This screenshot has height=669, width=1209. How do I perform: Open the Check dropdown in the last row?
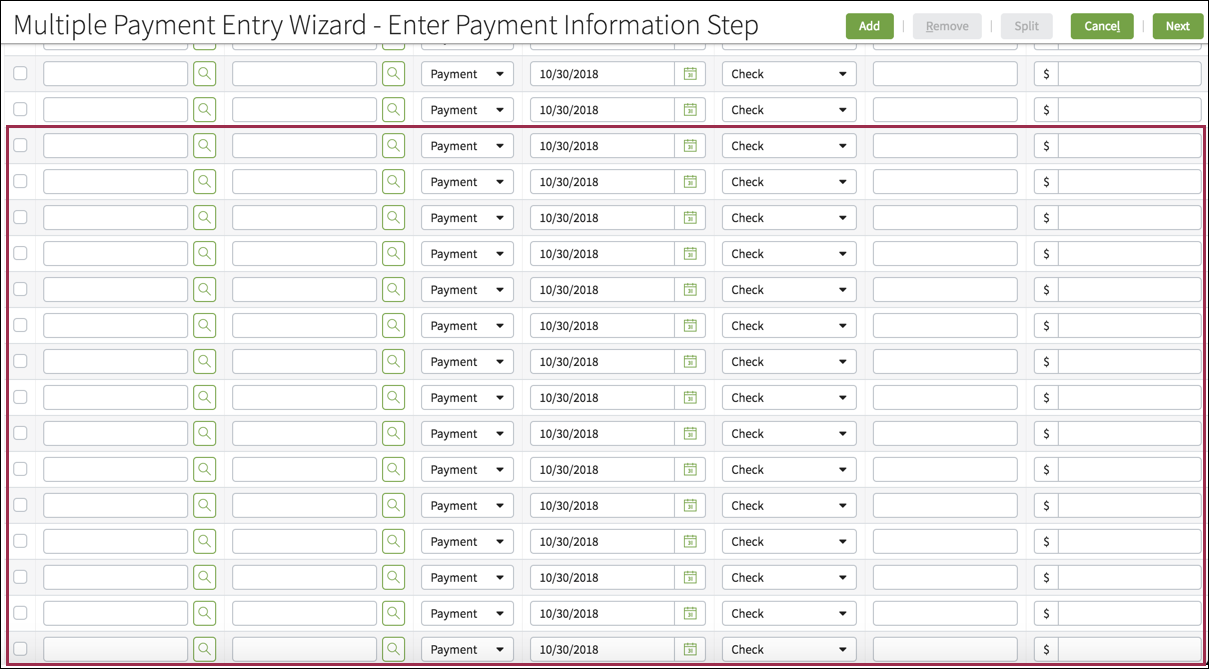pos(789,649)
